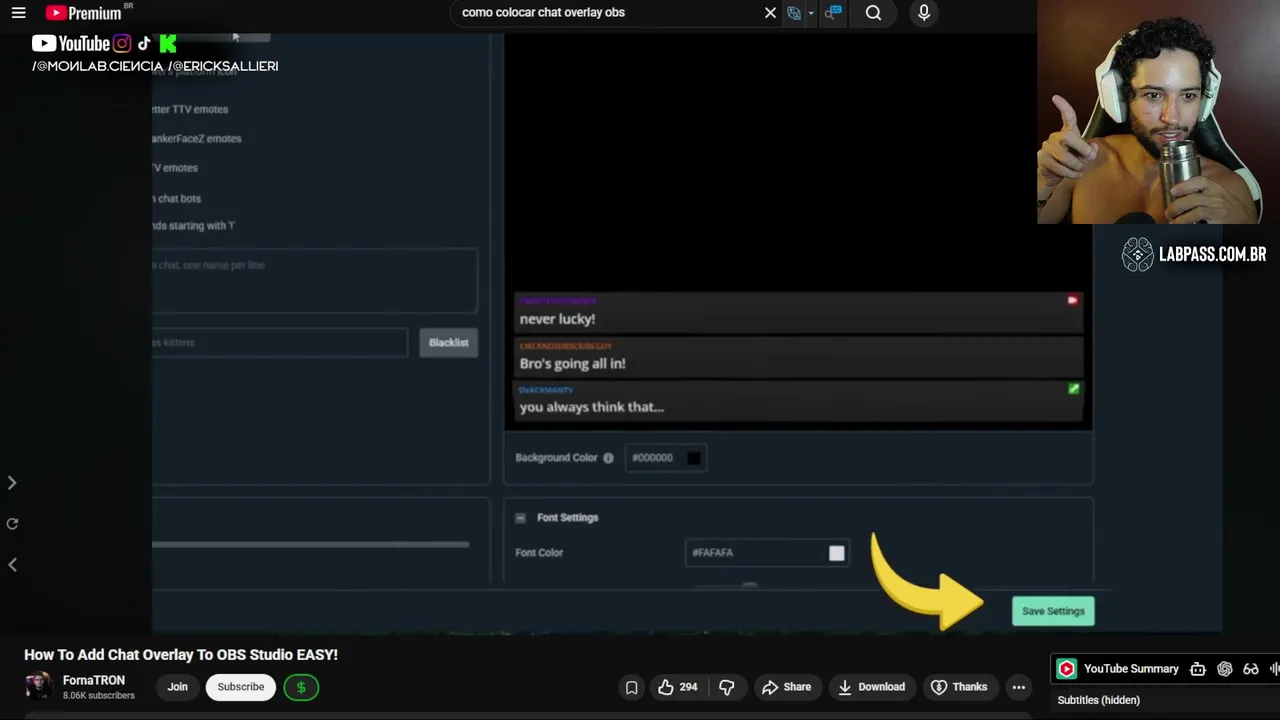Open FornaTRON channel avatar
The image size is (1280, 720).
[39, 687]
